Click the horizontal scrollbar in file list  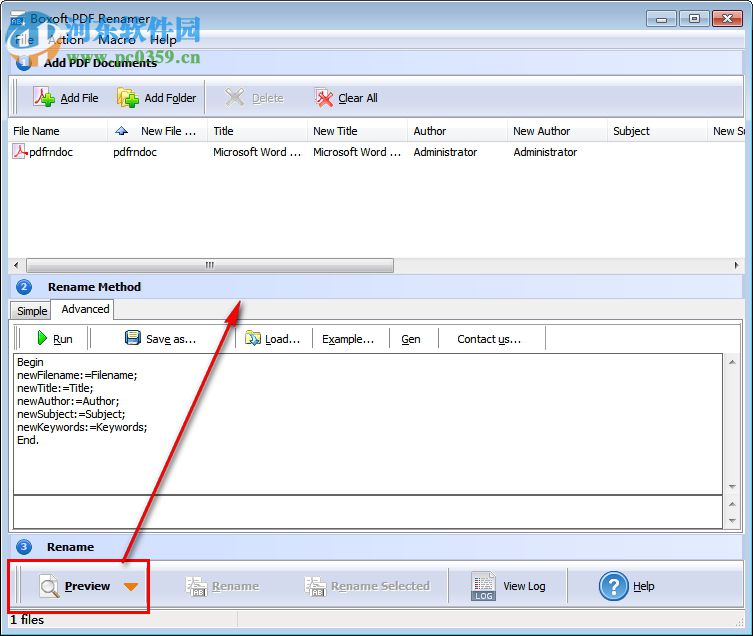click(210, 266)
